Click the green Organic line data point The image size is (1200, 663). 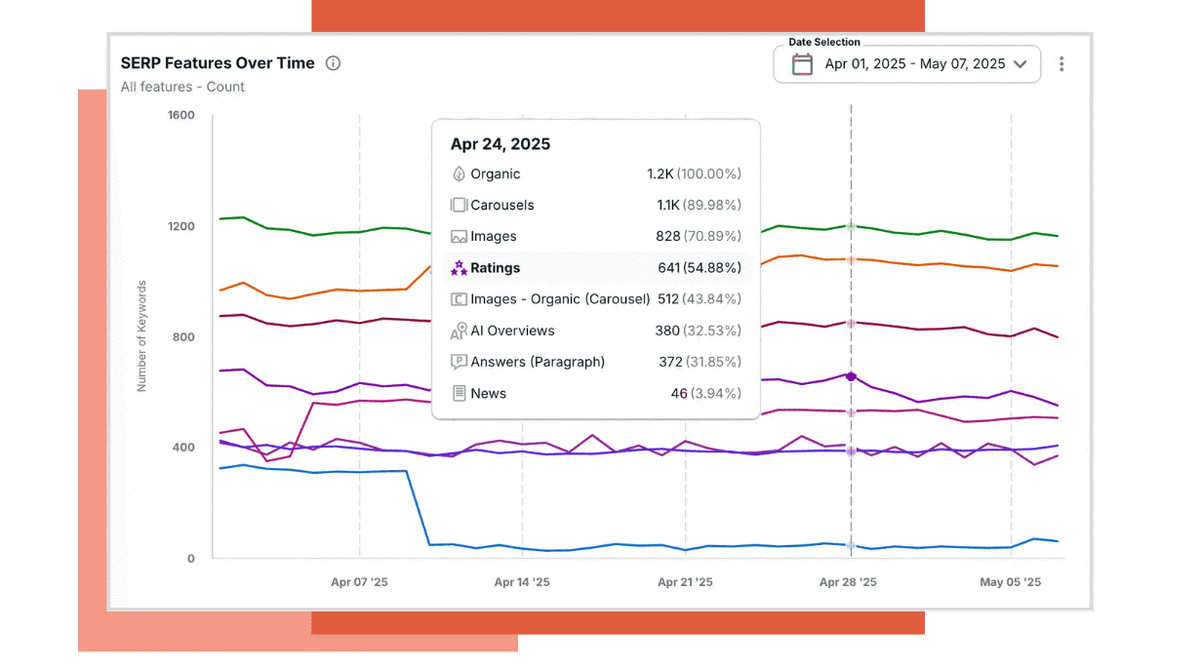(x=851, y=226)
